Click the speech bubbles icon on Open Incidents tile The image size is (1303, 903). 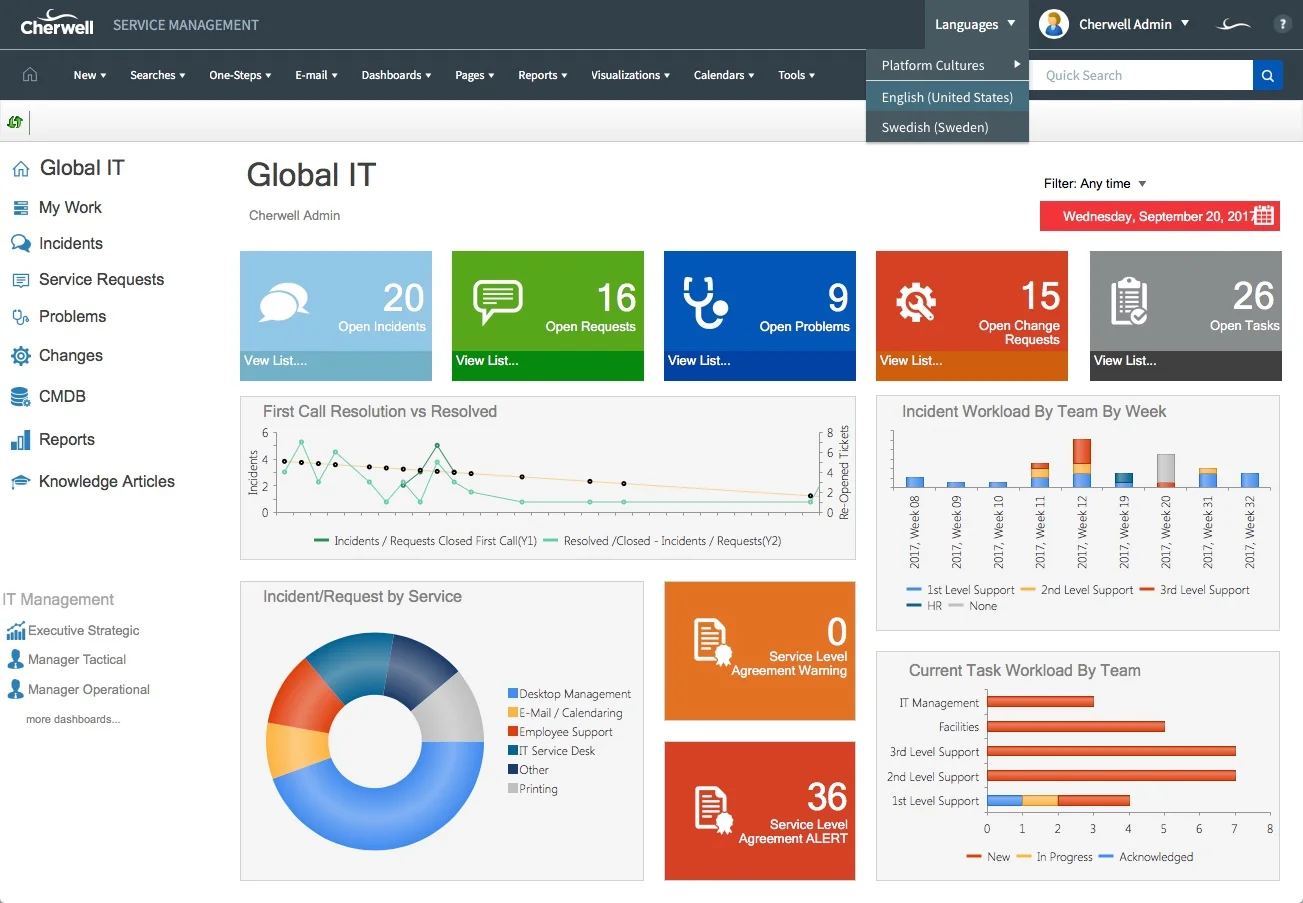(x=284, y=303)
